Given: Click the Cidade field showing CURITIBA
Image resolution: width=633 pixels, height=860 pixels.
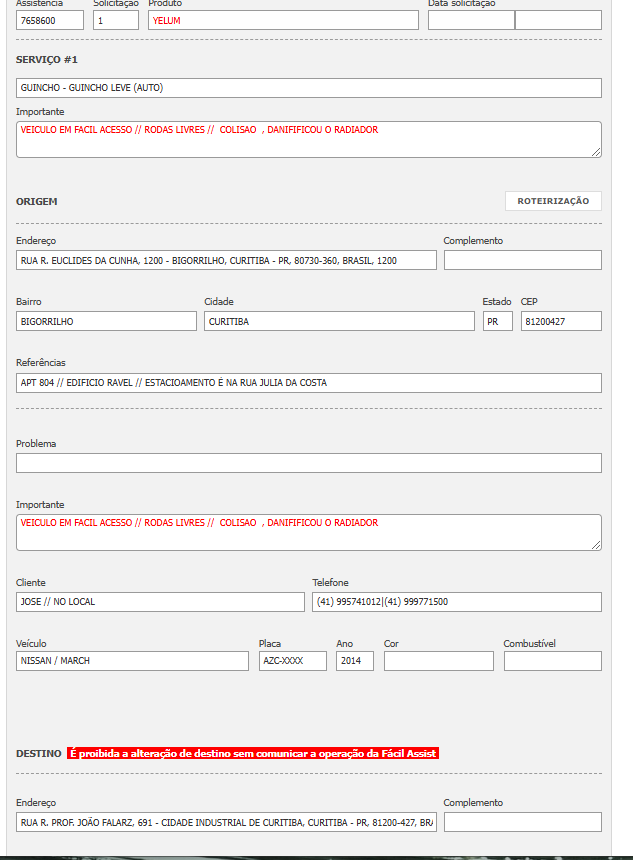Looking at the screenshot, I should tap(339, 321).
